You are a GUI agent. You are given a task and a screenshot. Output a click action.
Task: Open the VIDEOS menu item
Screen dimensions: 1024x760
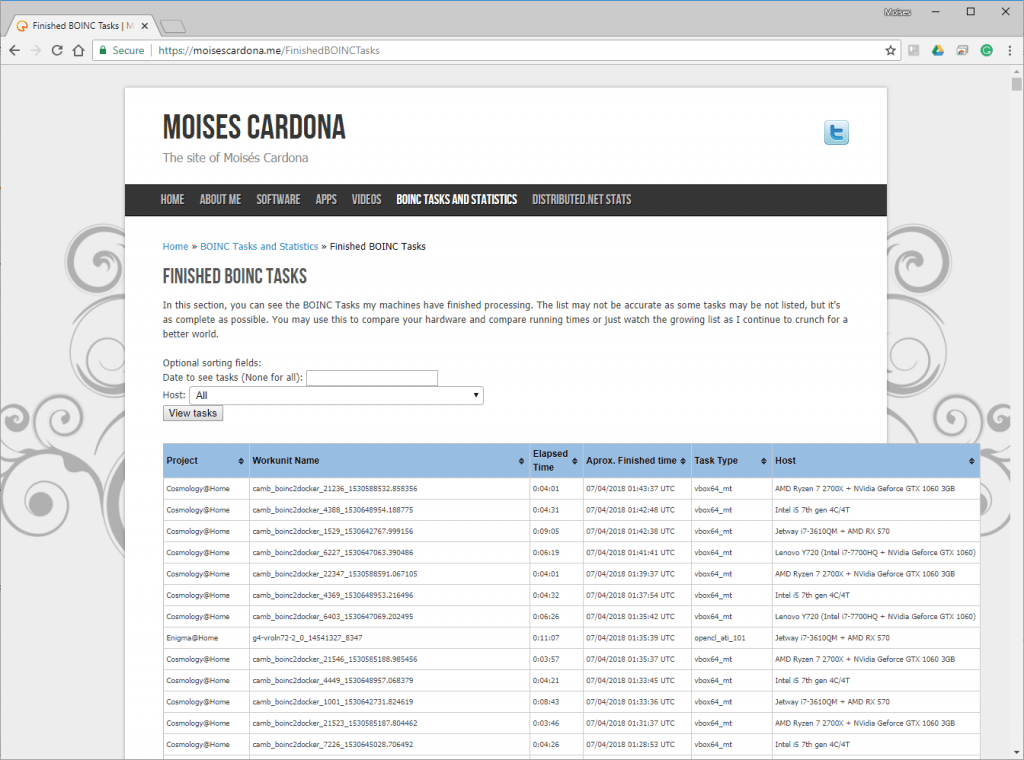(x=366, y=200)
